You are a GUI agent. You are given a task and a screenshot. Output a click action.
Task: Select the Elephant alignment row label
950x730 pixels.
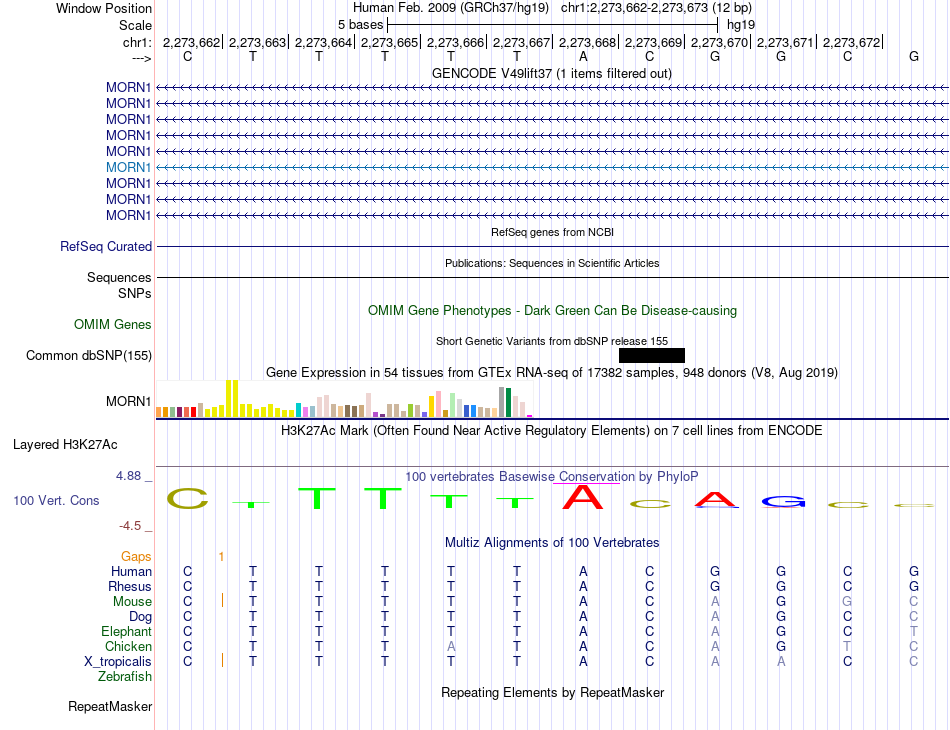[x=126, y=632]
